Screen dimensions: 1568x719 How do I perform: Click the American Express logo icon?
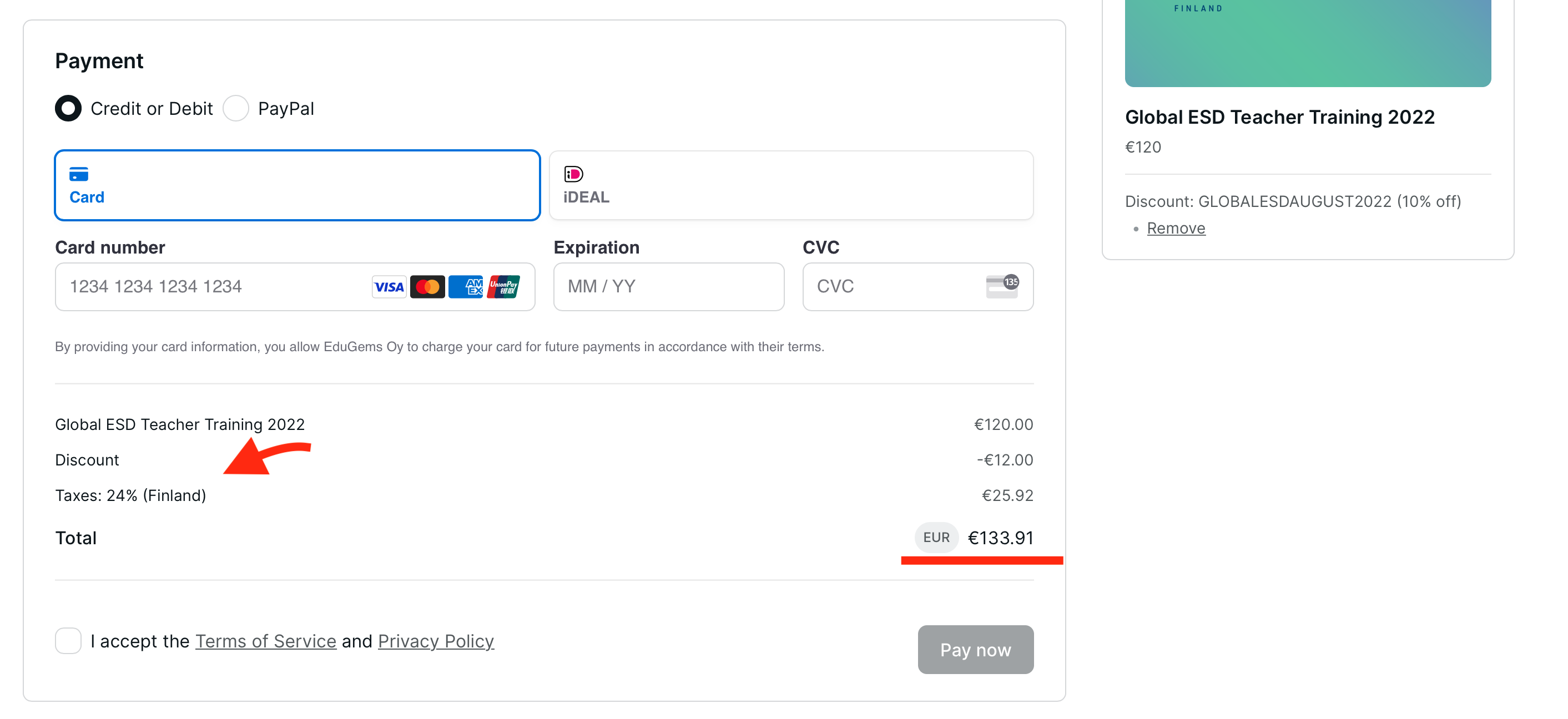(466, 286)
